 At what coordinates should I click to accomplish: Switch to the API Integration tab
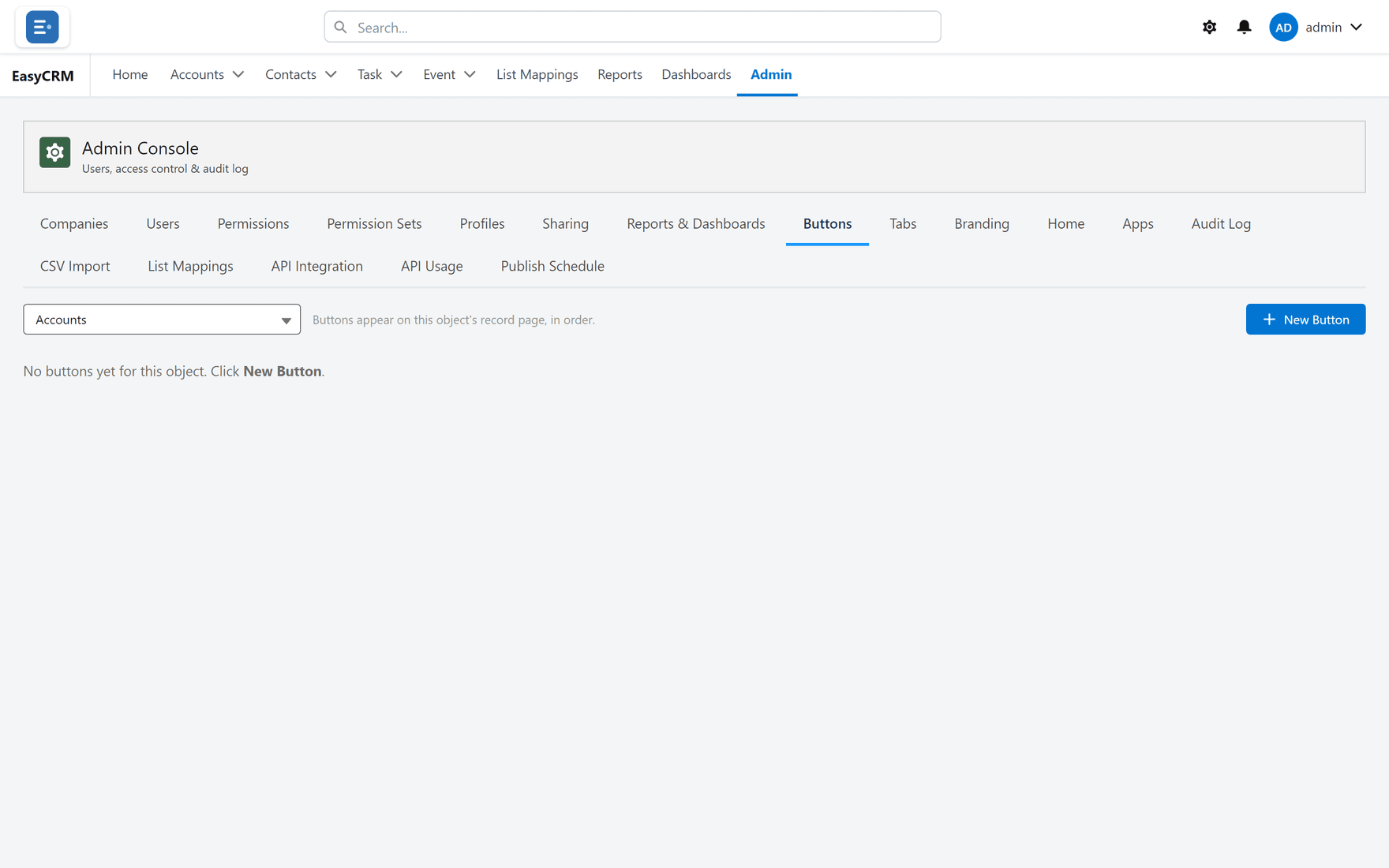pos(317,266)
